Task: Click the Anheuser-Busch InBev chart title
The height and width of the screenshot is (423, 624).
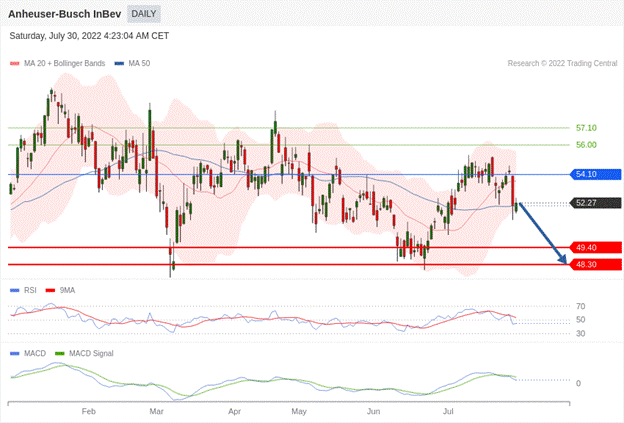Action: (x=64, y=14)
